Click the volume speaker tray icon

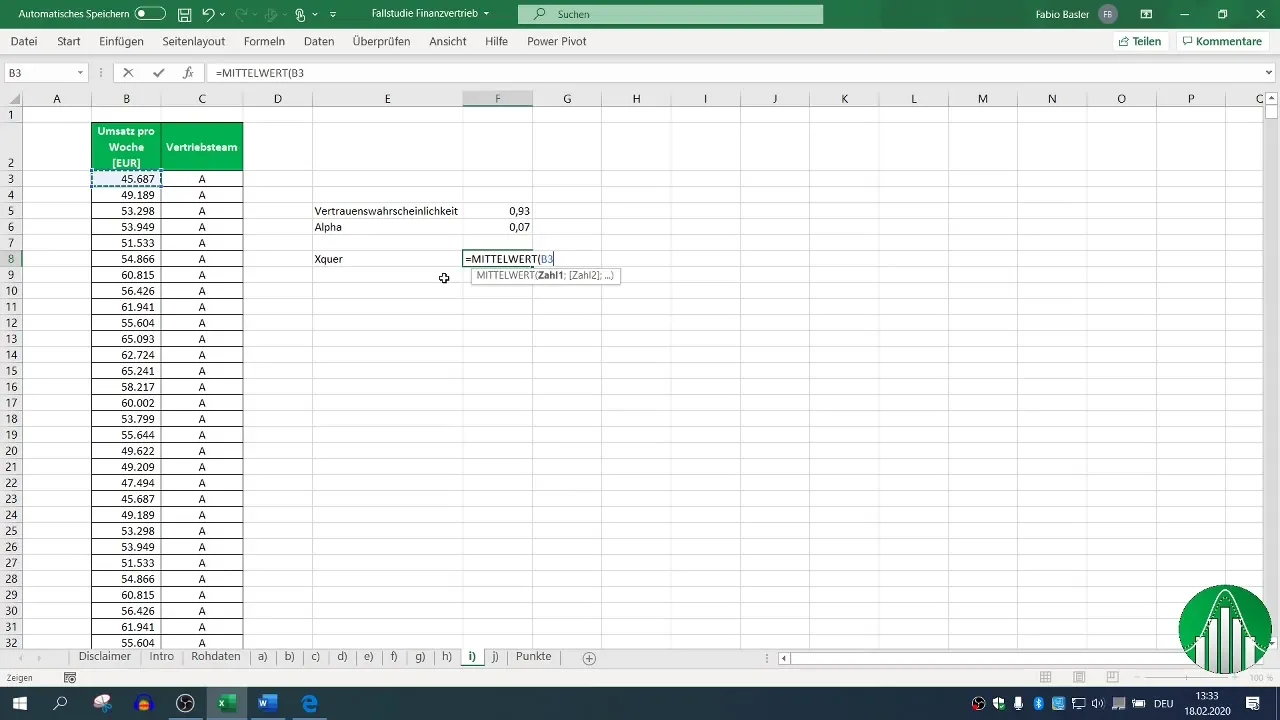[x=1097, y=703]
